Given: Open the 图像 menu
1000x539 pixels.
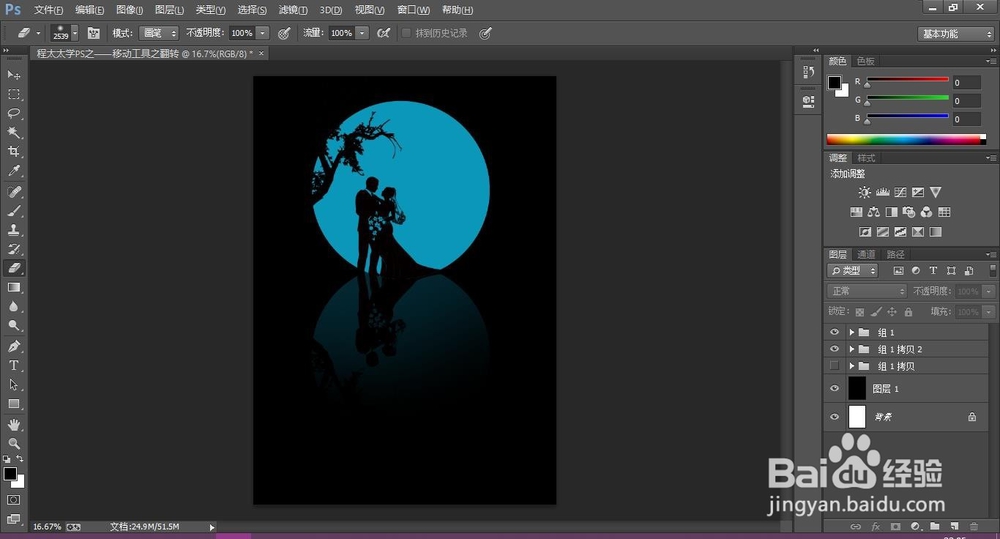Looking at the screenshot, I should (129, 9).
